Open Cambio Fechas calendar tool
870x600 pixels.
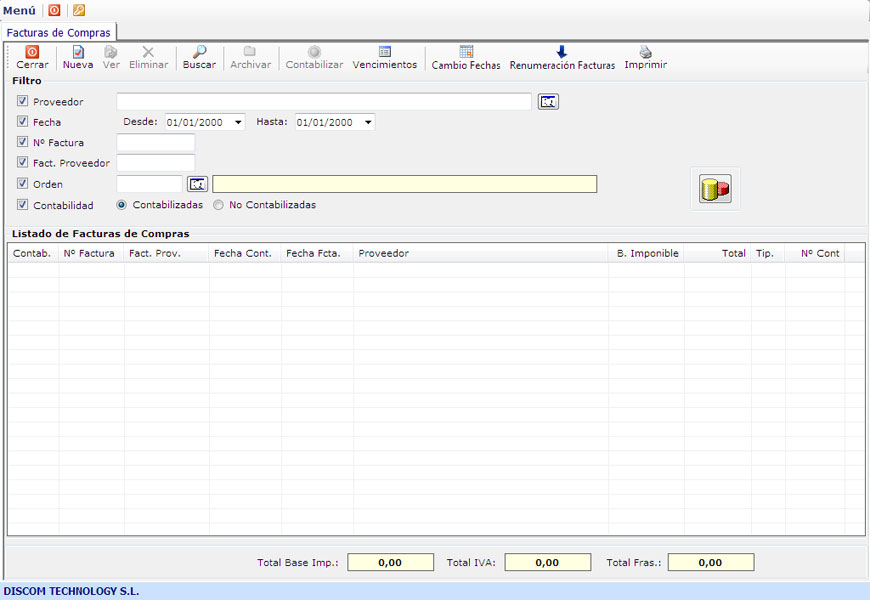point(466,52)
